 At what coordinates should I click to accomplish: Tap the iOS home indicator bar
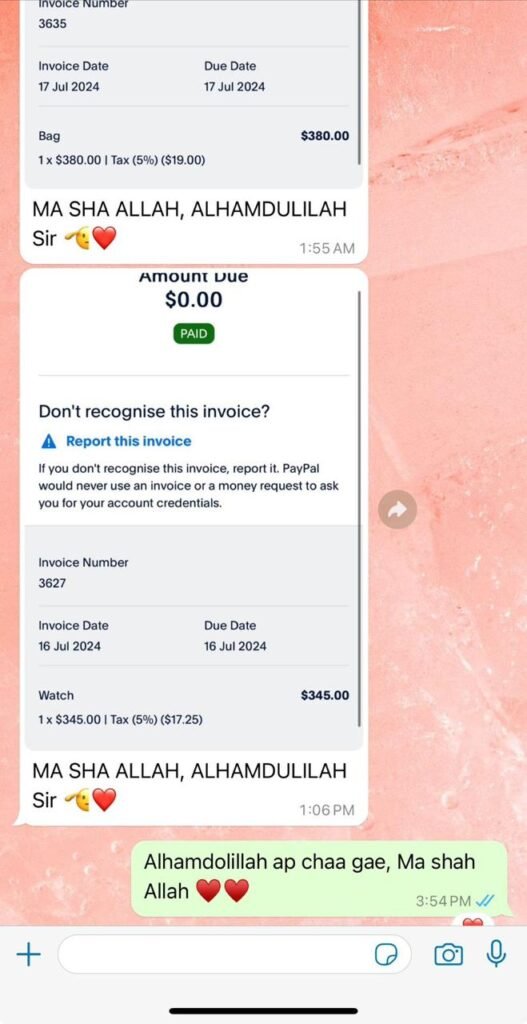point(263,1011)
